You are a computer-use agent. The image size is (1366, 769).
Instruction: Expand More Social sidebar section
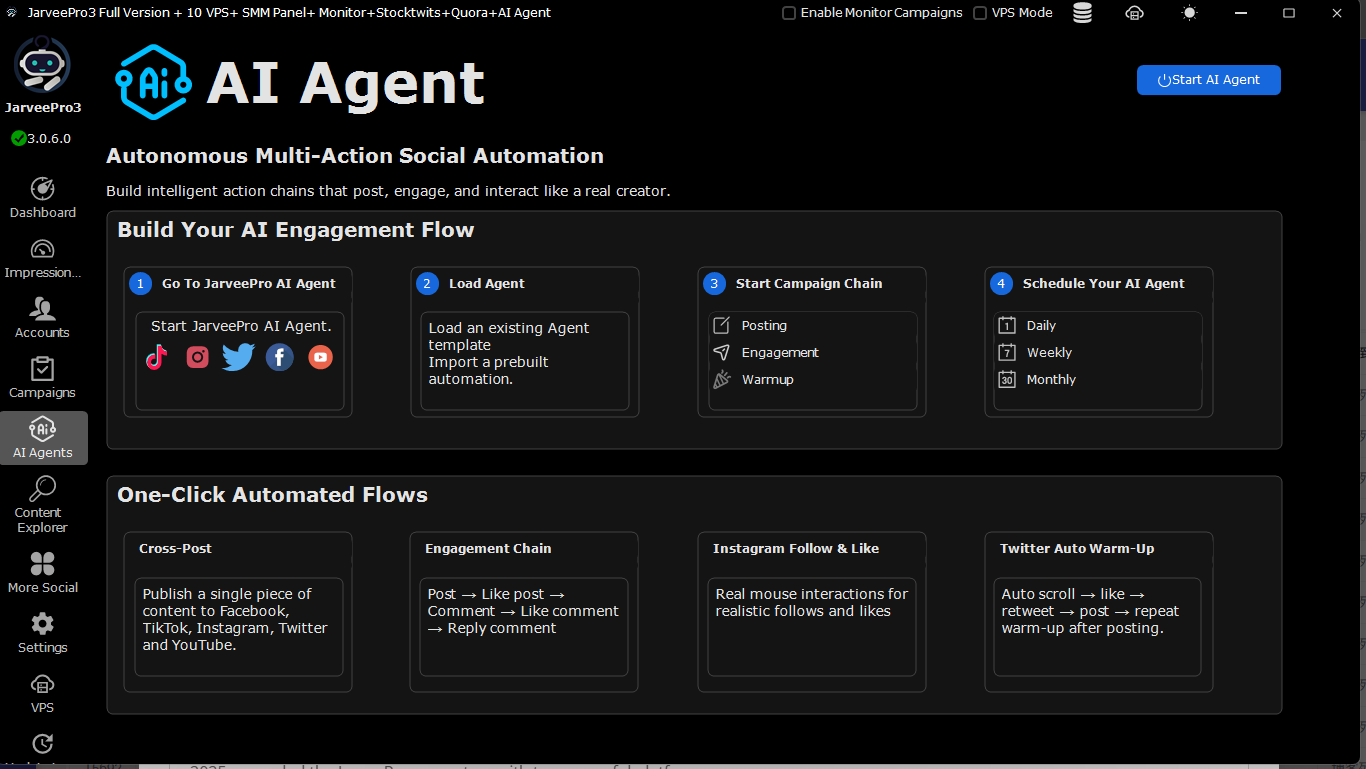pyautogui.click(x=43, y=573)
